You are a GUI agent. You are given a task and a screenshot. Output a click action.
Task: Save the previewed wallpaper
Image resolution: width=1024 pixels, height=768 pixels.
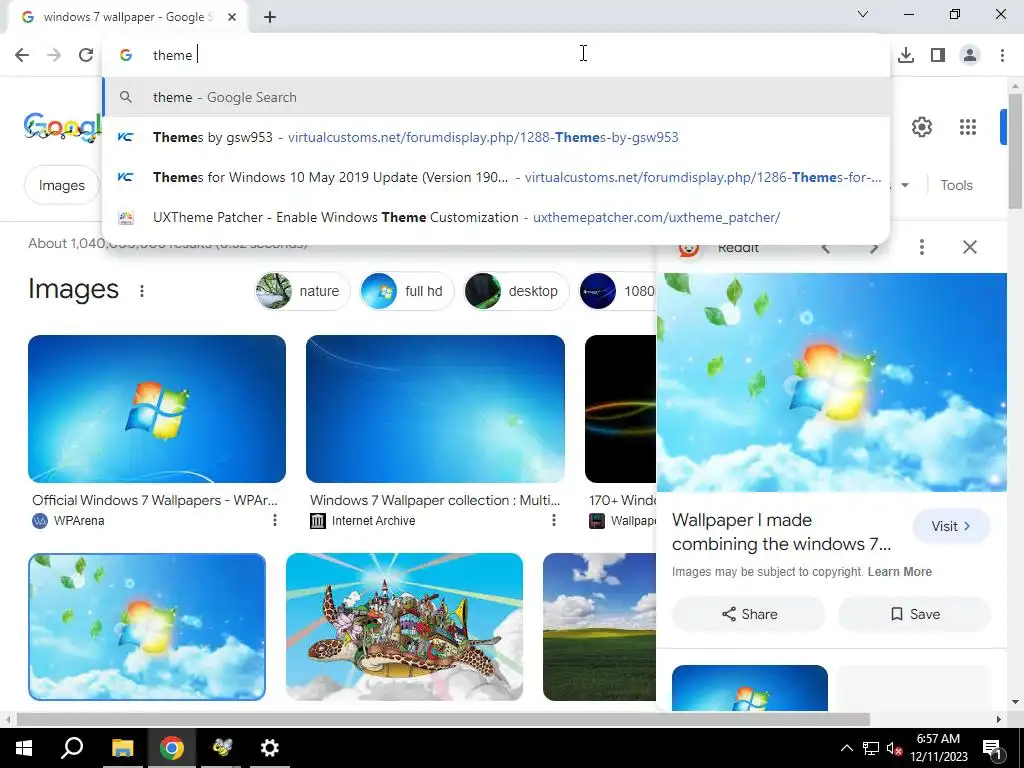(x=915, y=614)
